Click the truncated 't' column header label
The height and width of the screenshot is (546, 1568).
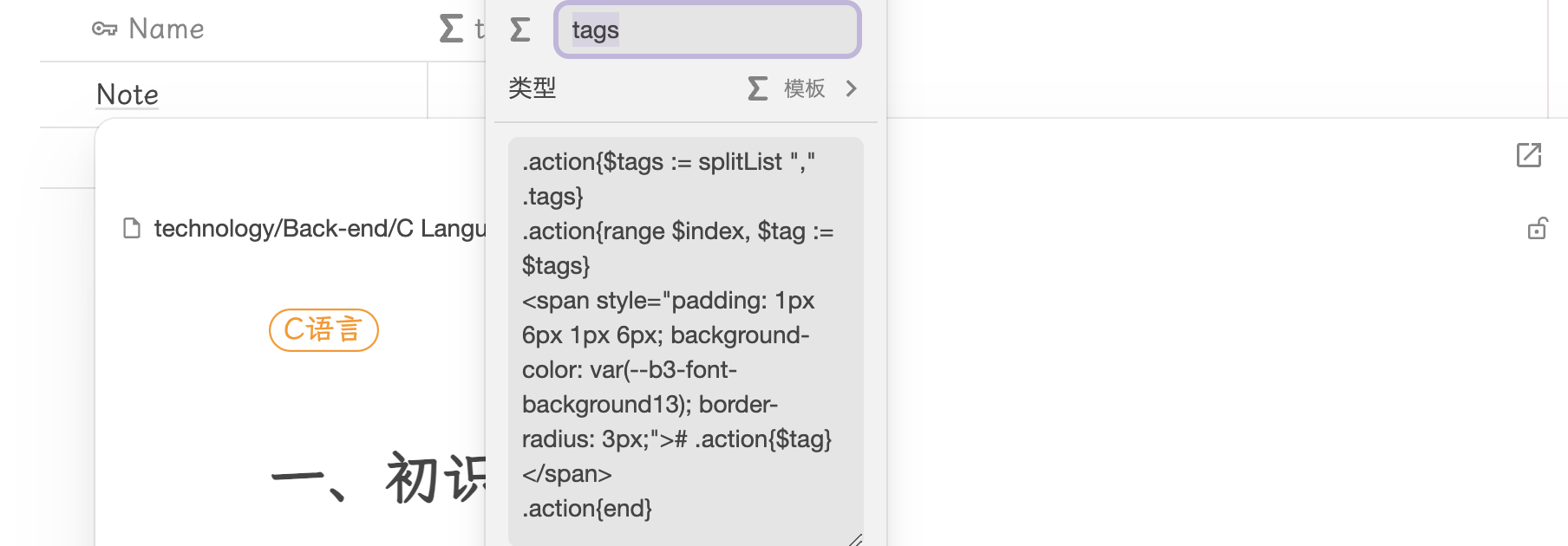478,29
